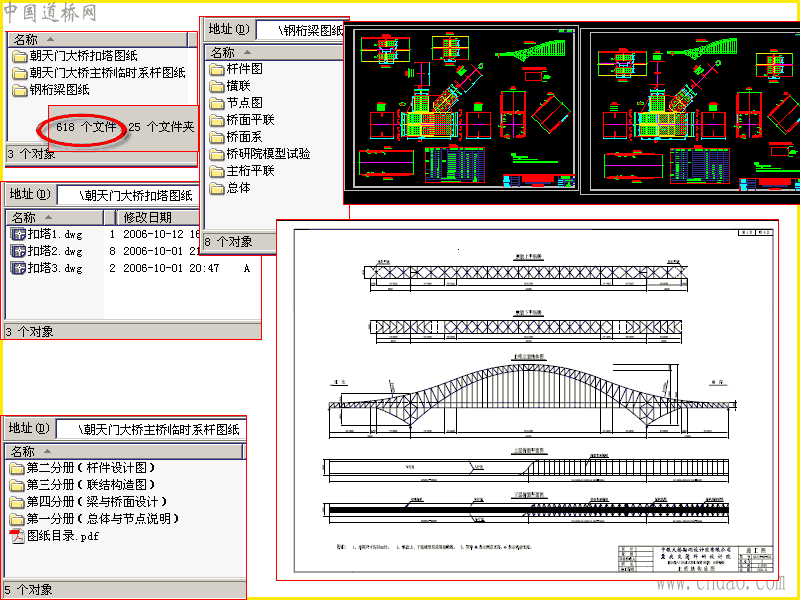Select the 朝天门大桥主桥临时系杆图纸 folder

point(99,73)
